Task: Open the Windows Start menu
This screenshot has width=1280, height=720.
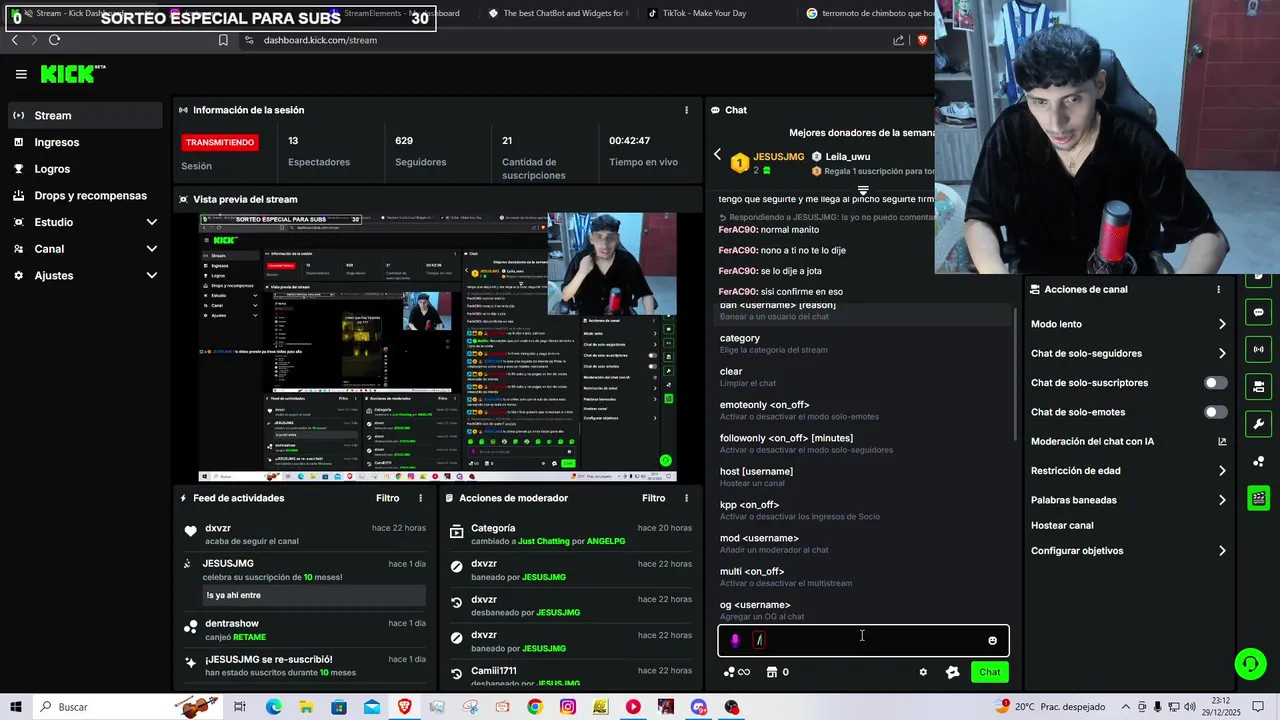Action: [16, 707]
